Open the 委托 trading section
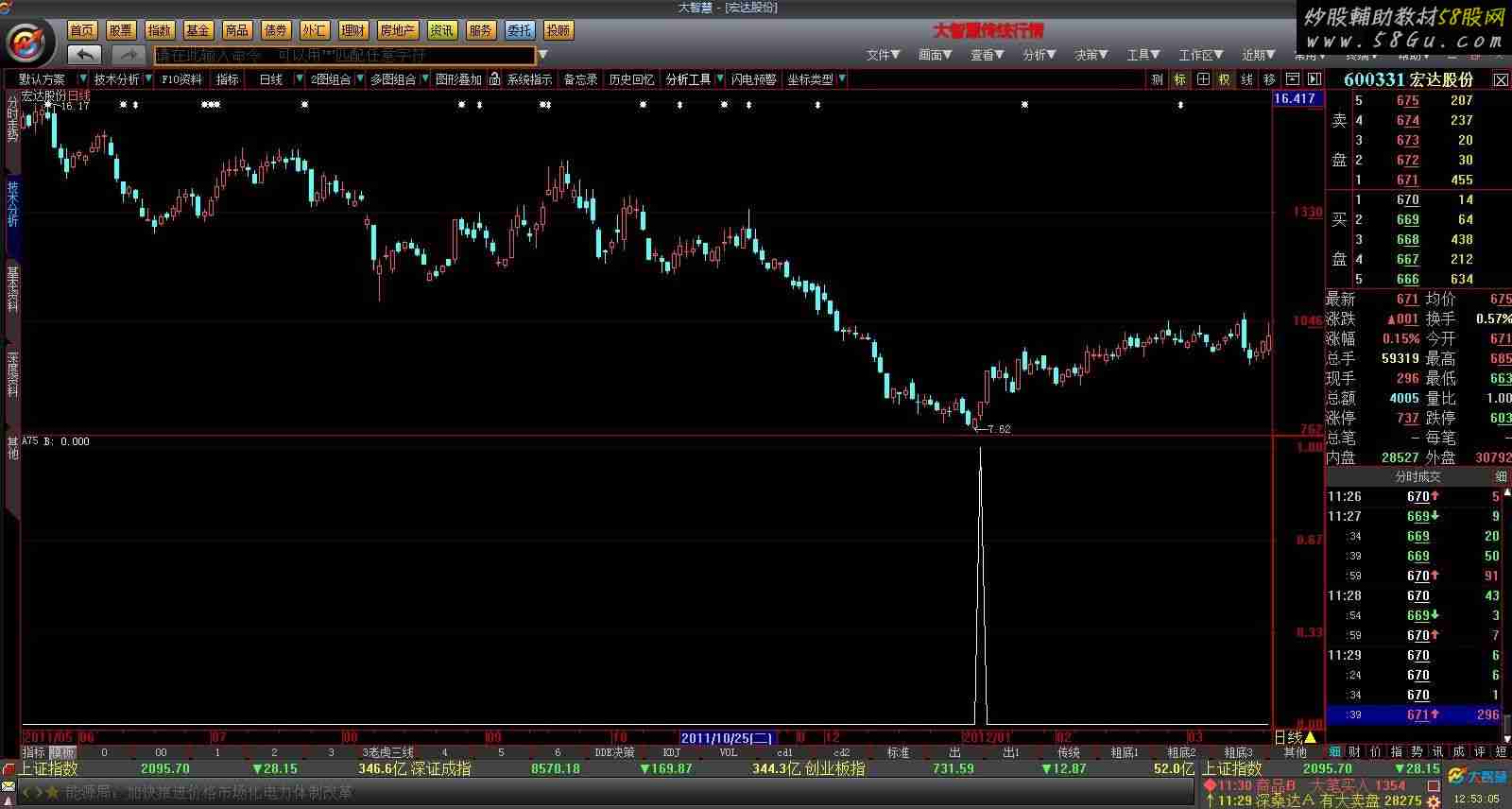 click(x=519, y=30)
